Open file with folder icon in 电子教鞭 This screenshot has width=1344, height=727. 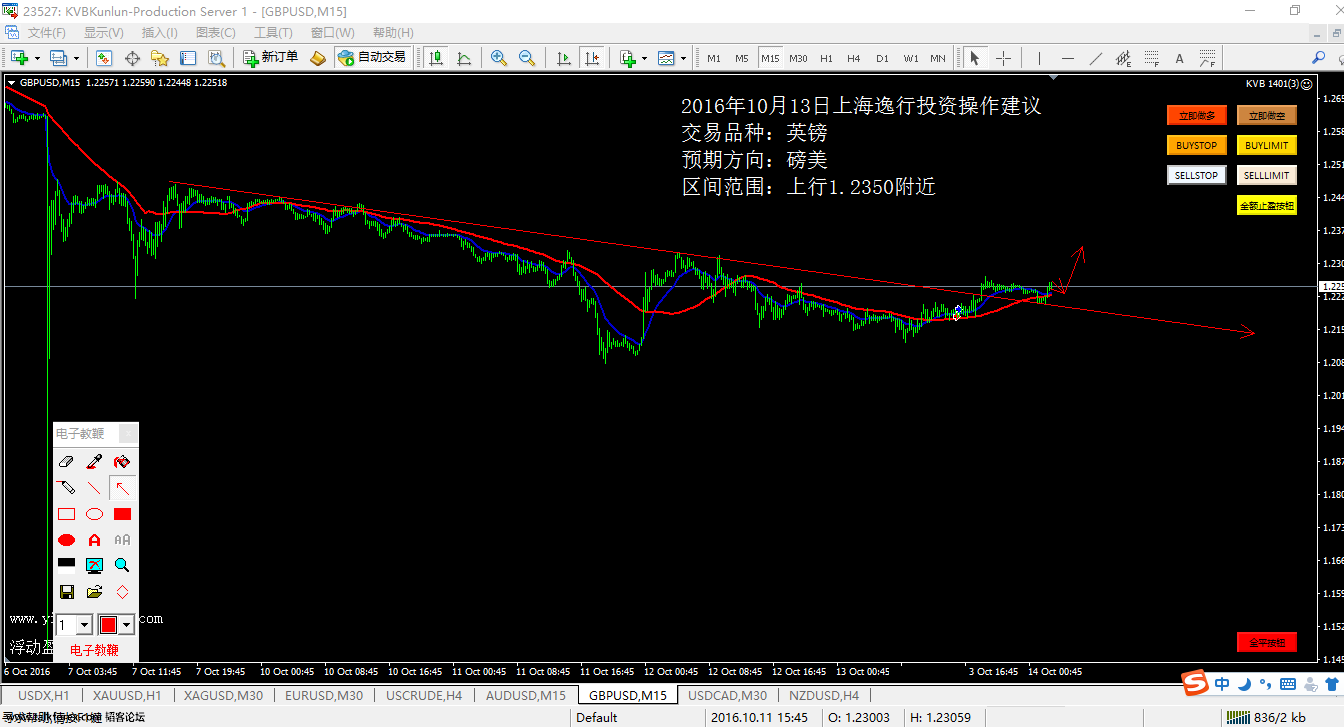(x=94, y=592)
